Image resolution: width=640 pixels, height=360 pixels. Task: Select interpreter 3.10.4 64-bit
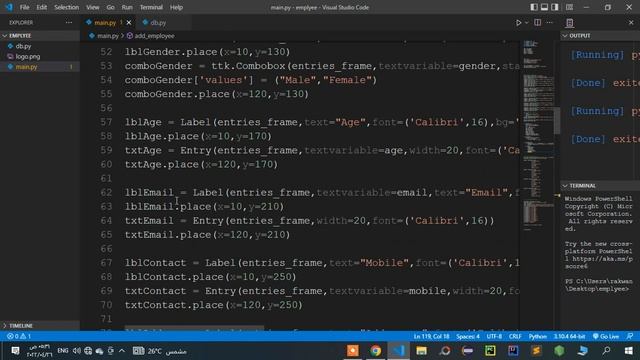click(569, 336)
